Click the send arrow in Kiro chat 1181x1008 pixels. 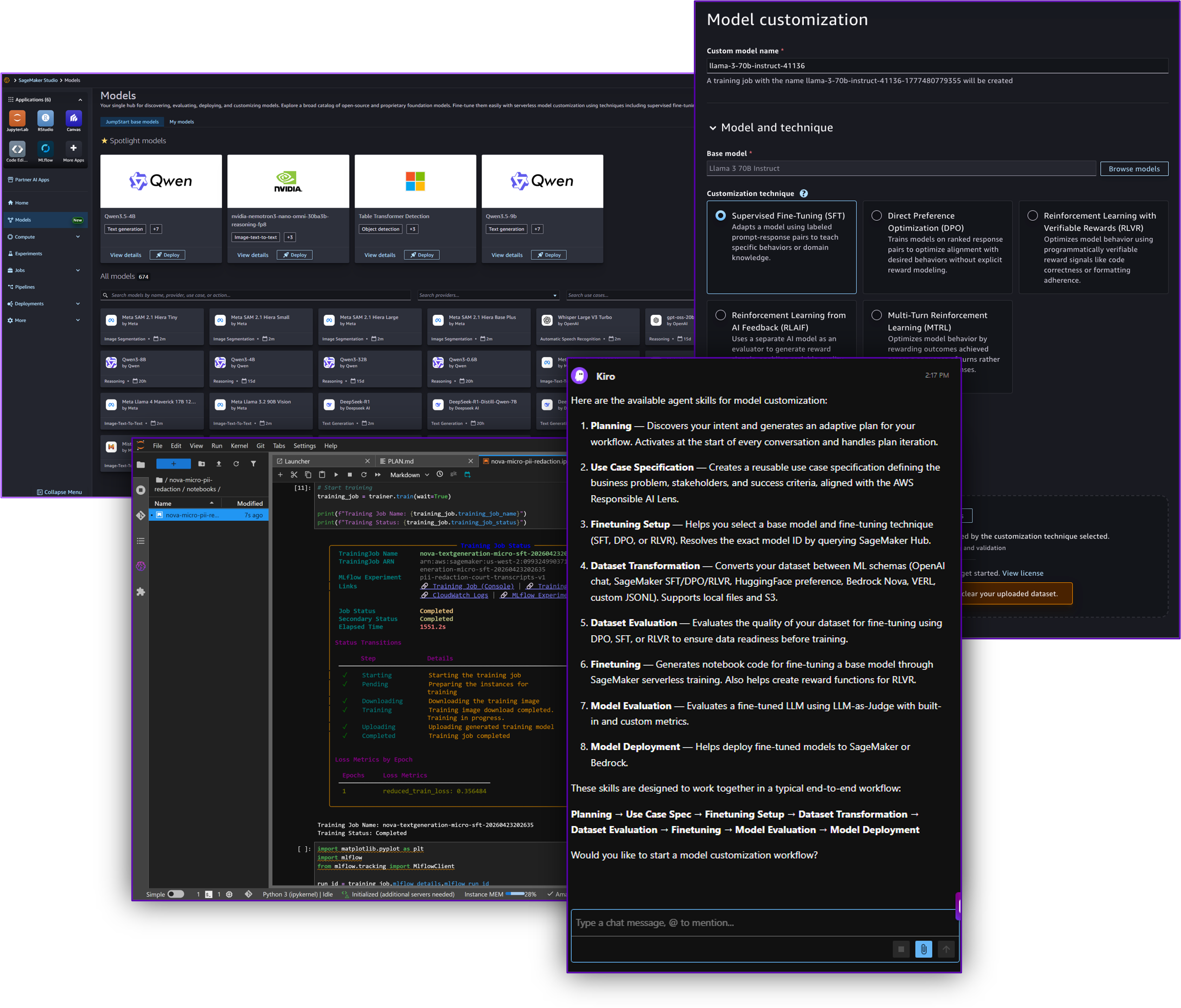(x=946, y=949)
